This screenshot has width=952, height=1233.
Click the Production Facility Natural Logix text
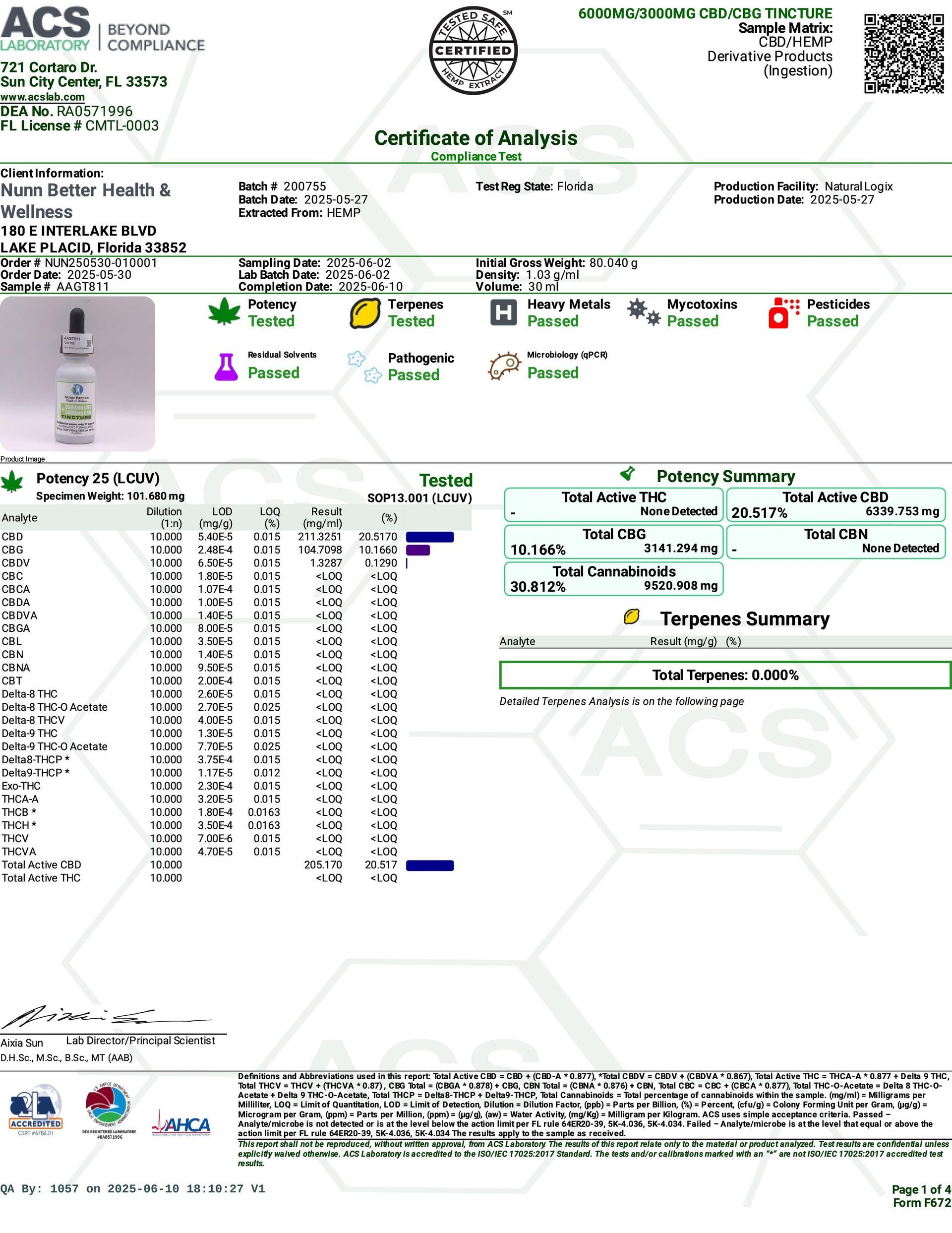click(x=803, y=186)
